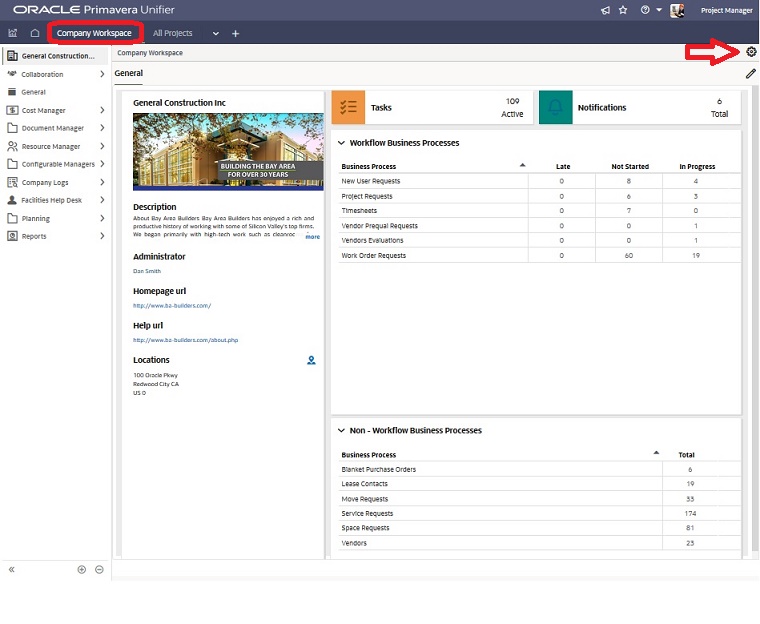The height and width of the screenshot is (624, 760).
Task: Open the Work Order Requests row
Action: click(539, 255)
